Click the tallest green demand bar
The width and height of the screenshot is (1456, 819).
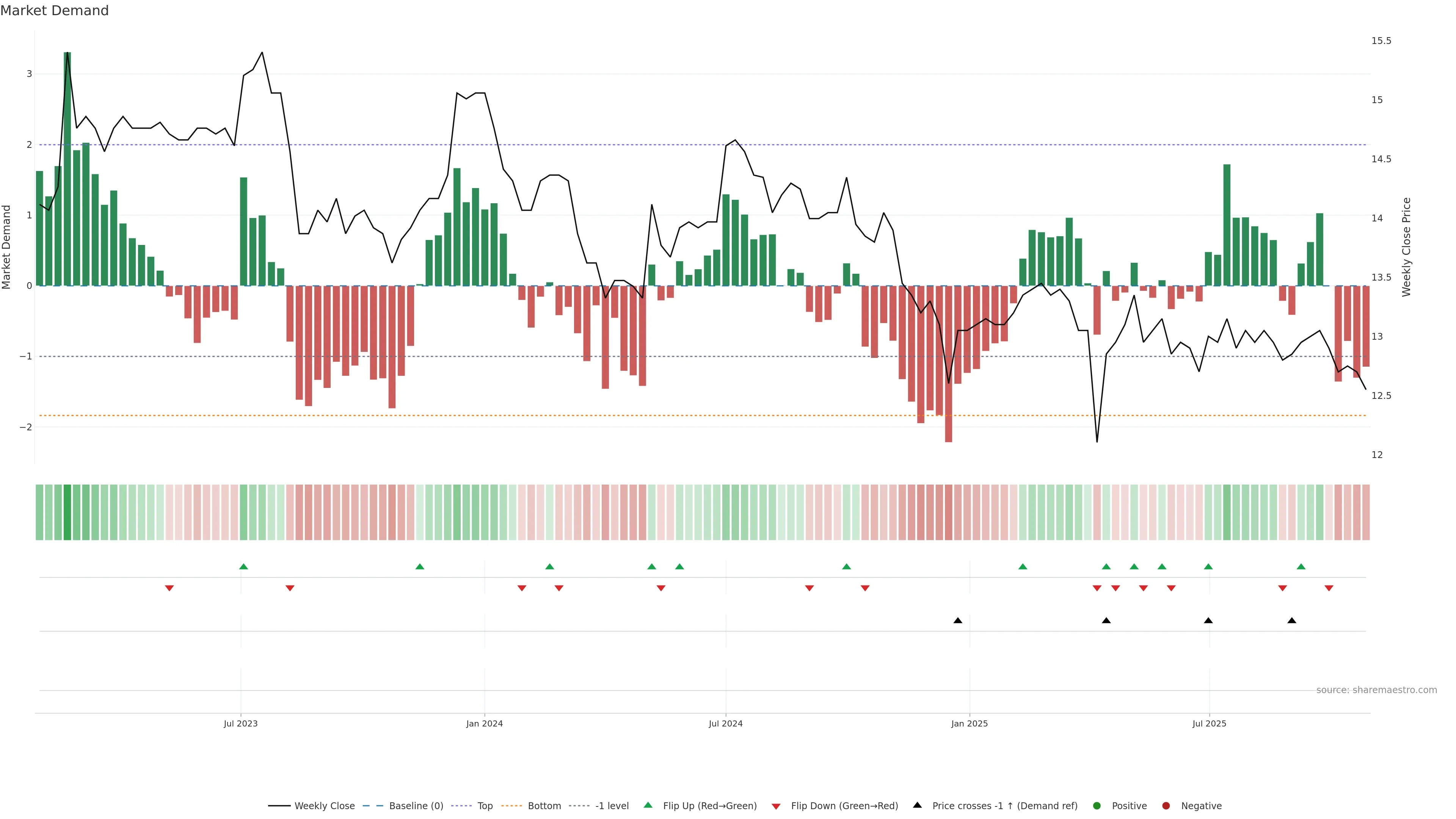[67, 169]
